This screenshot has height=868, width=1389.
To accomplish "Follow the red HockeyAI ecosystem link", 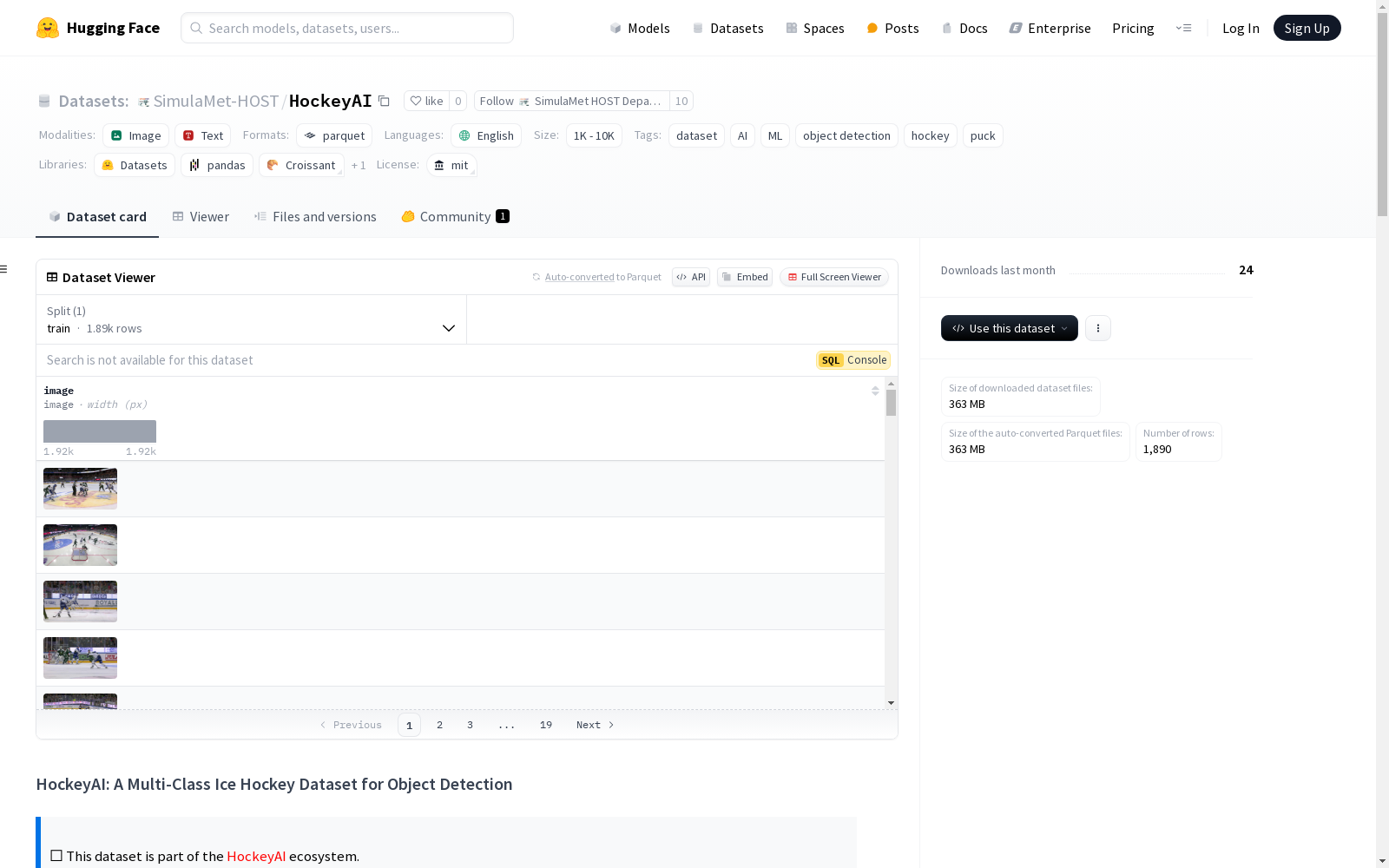I will (x=256, y=856).
